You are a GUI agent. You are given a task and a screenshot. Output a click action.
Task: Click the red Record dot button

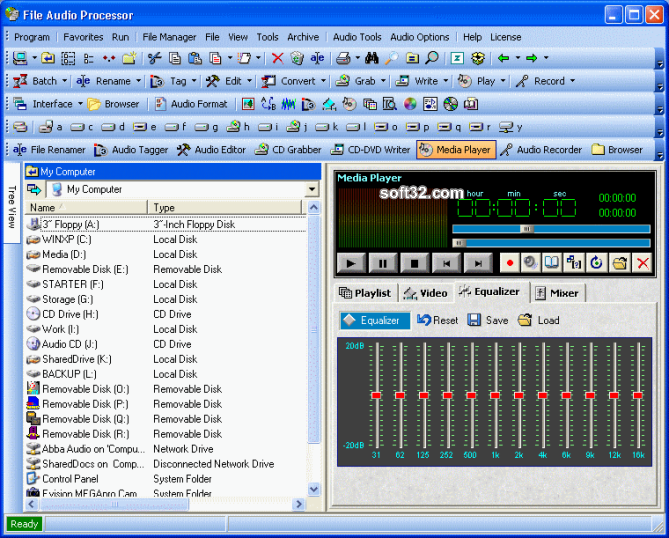point(509,263)
